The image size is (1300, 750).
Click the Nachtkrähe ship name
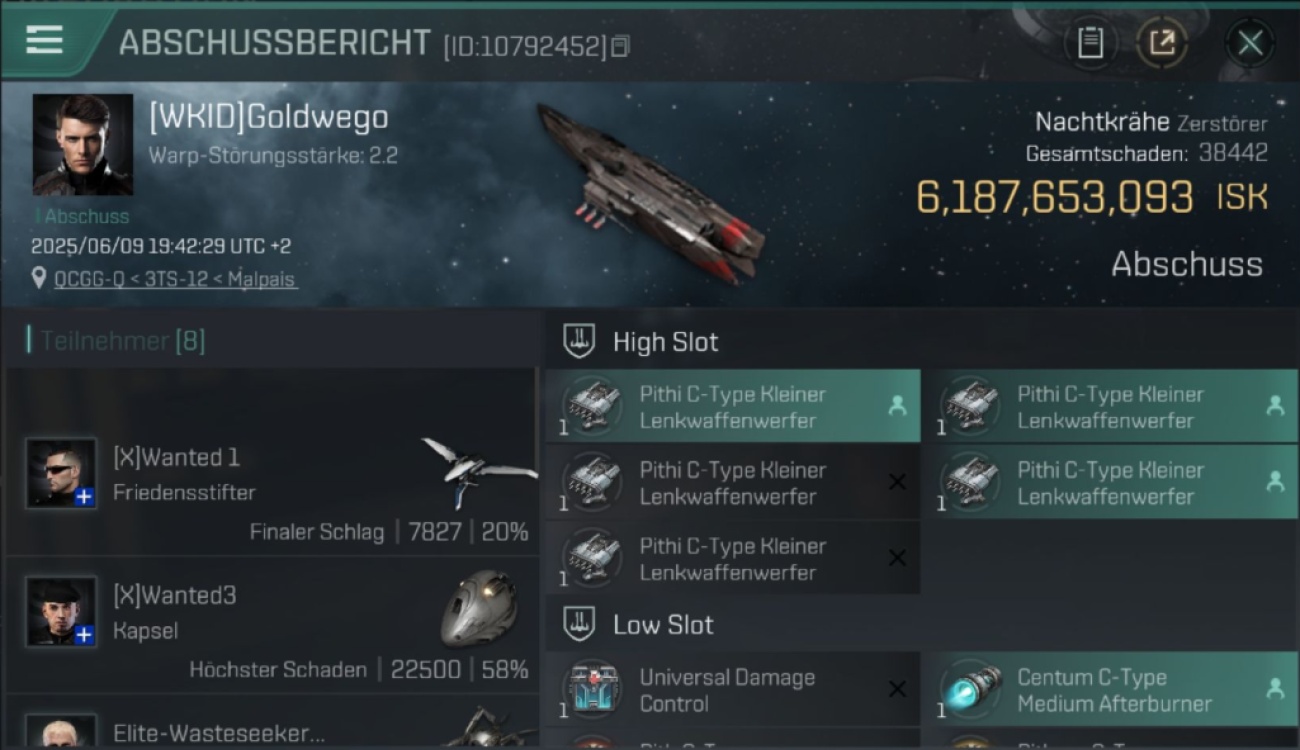[x=1102, y=123]
